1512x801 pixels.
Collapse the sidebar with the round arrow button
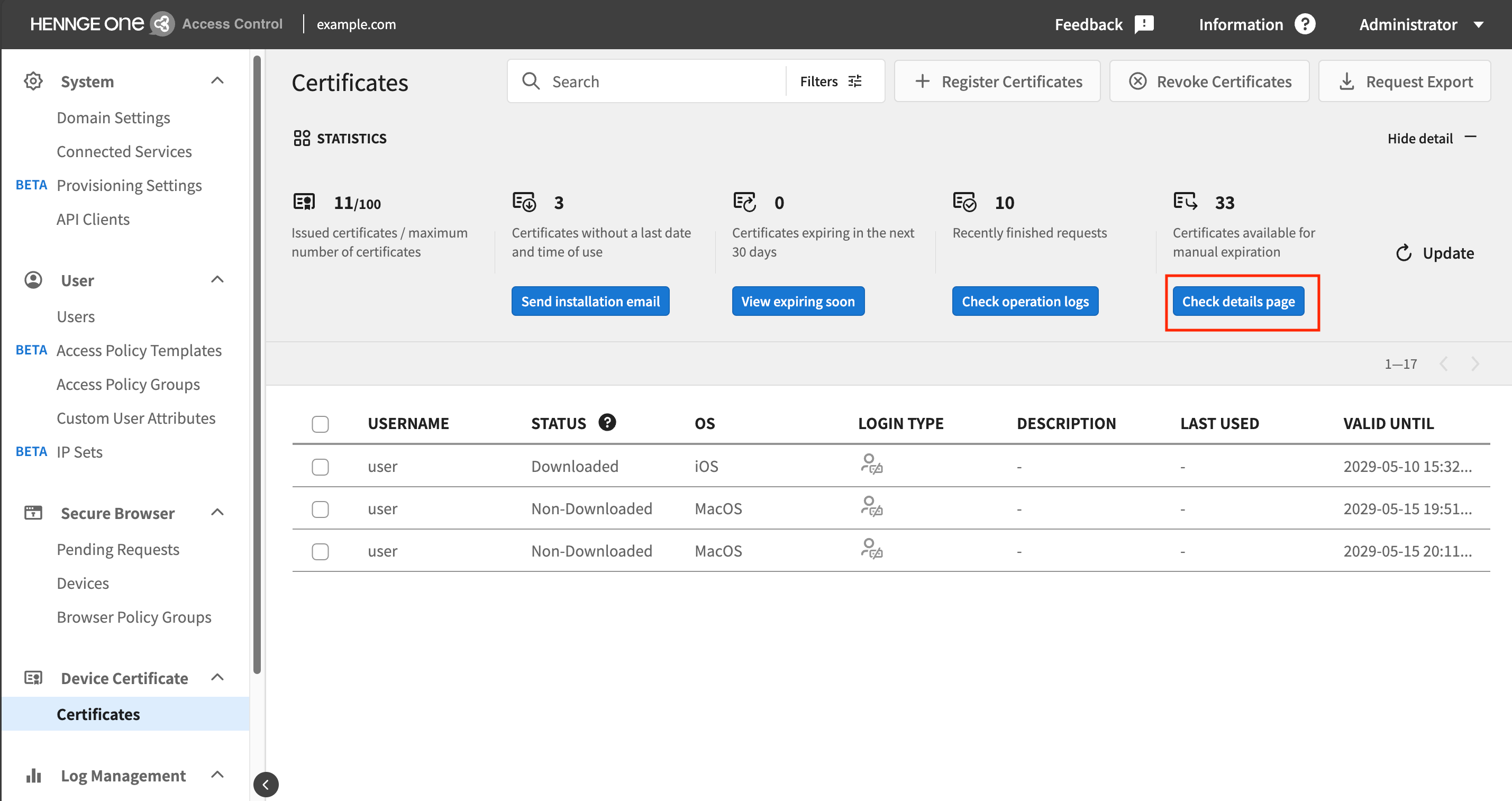click(x=266, y=785)
